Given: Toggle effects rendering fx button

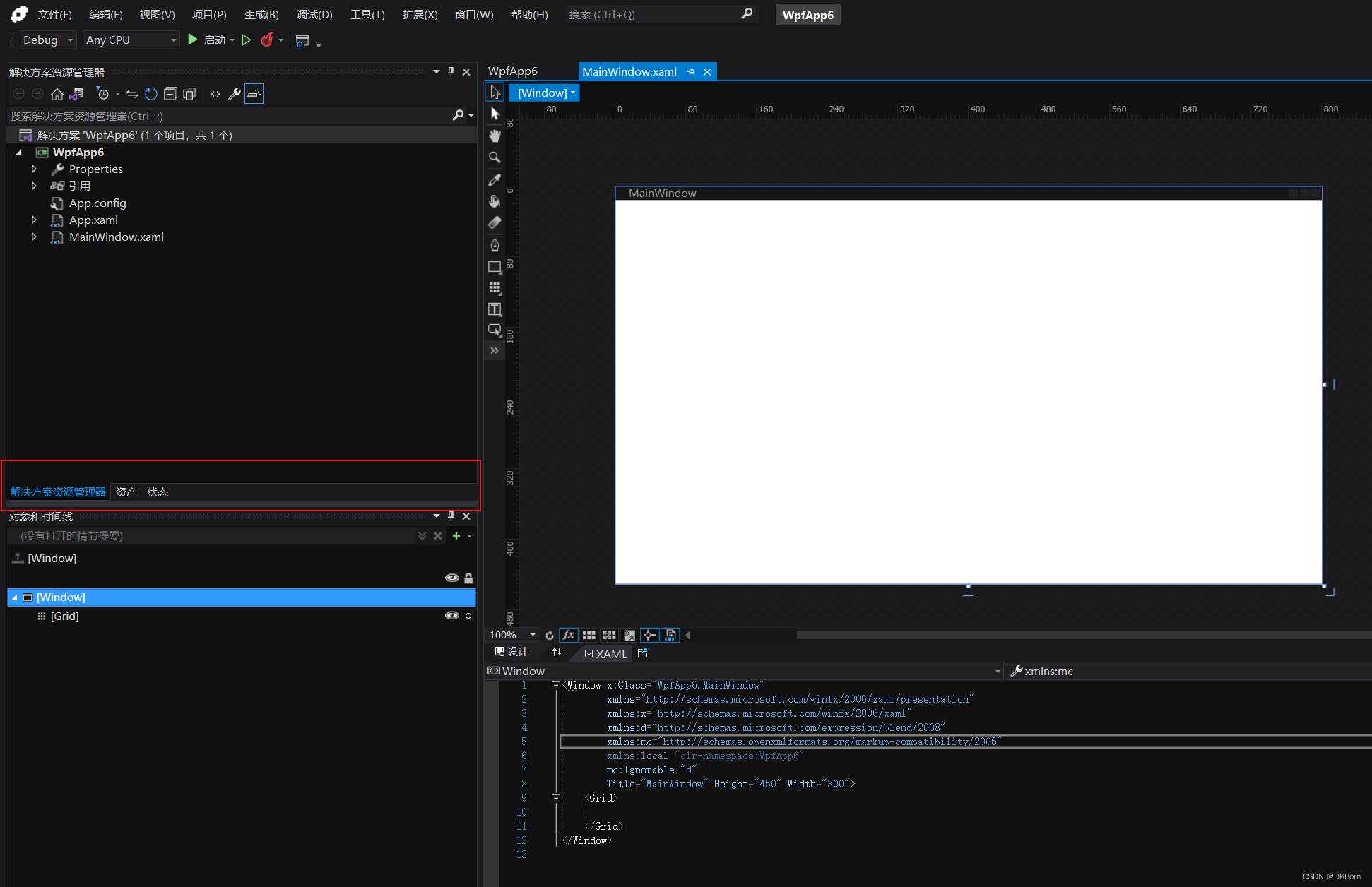Looking at the screenshot, I should 569,635.
